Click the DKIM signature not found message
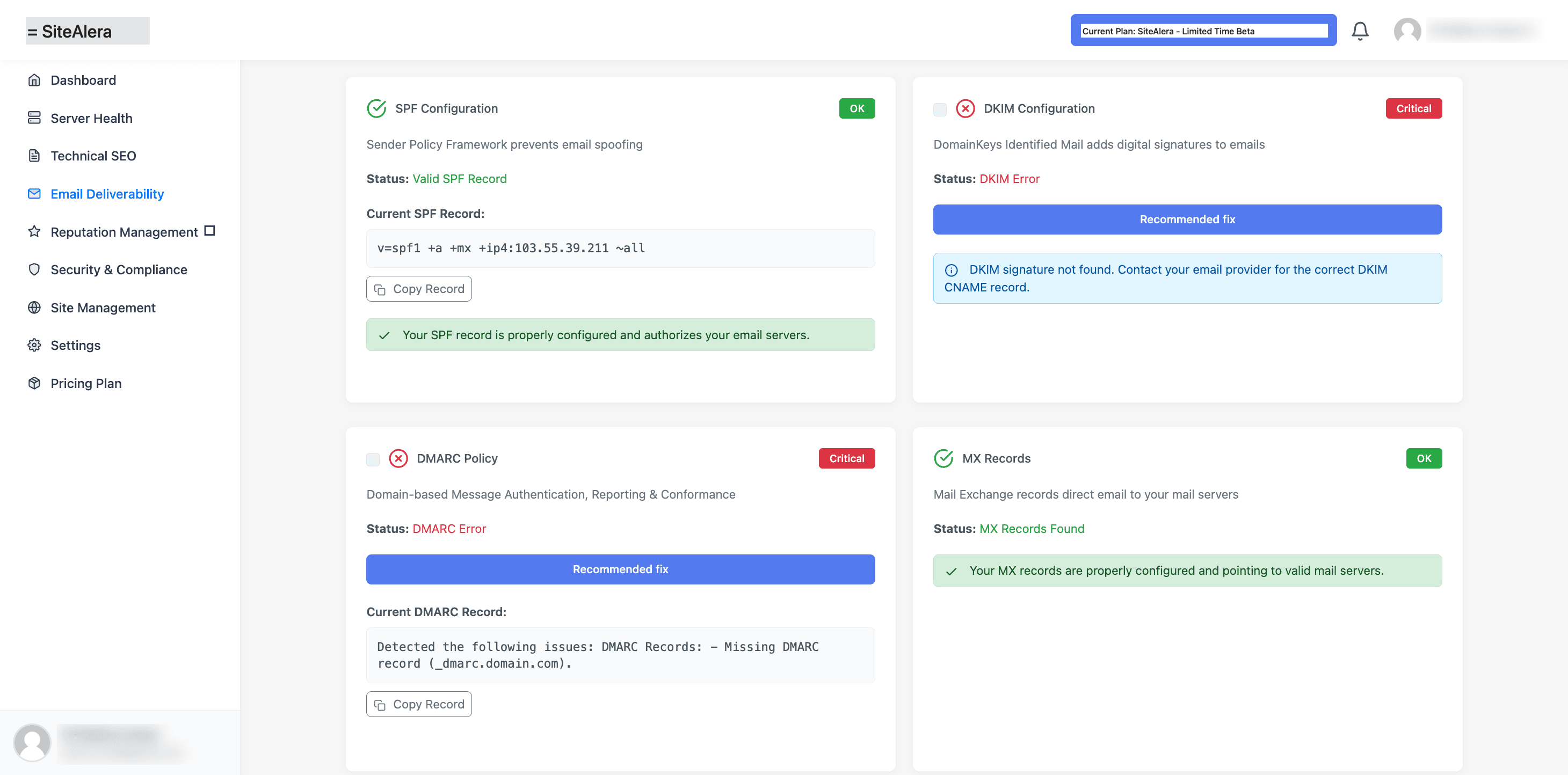This screenshot has height=775, width=1568. (1187, 279)
